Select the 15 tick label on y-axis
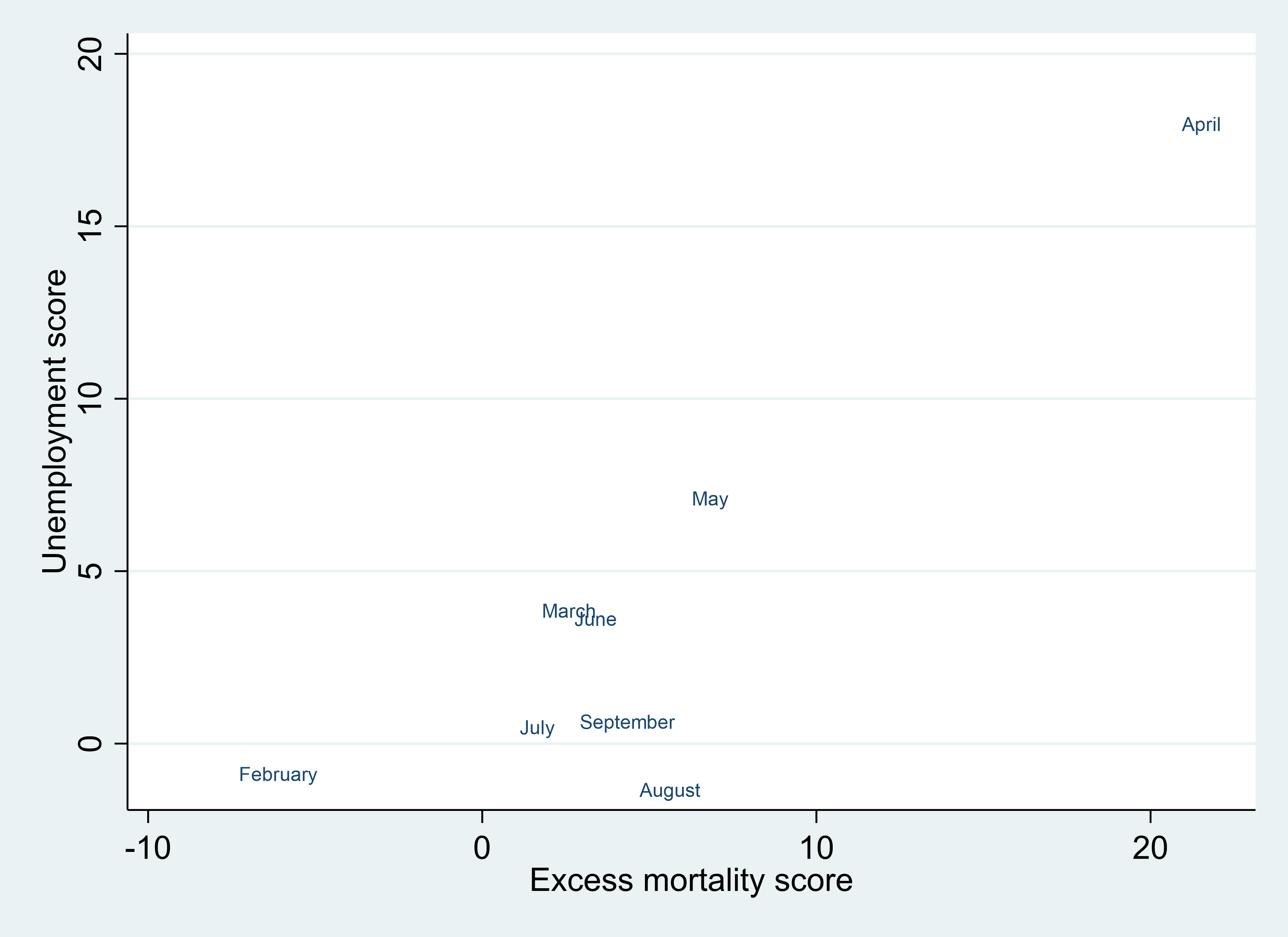Image resolution: width=1288 pixels, height=937 pixels. (x=91, y=226)
